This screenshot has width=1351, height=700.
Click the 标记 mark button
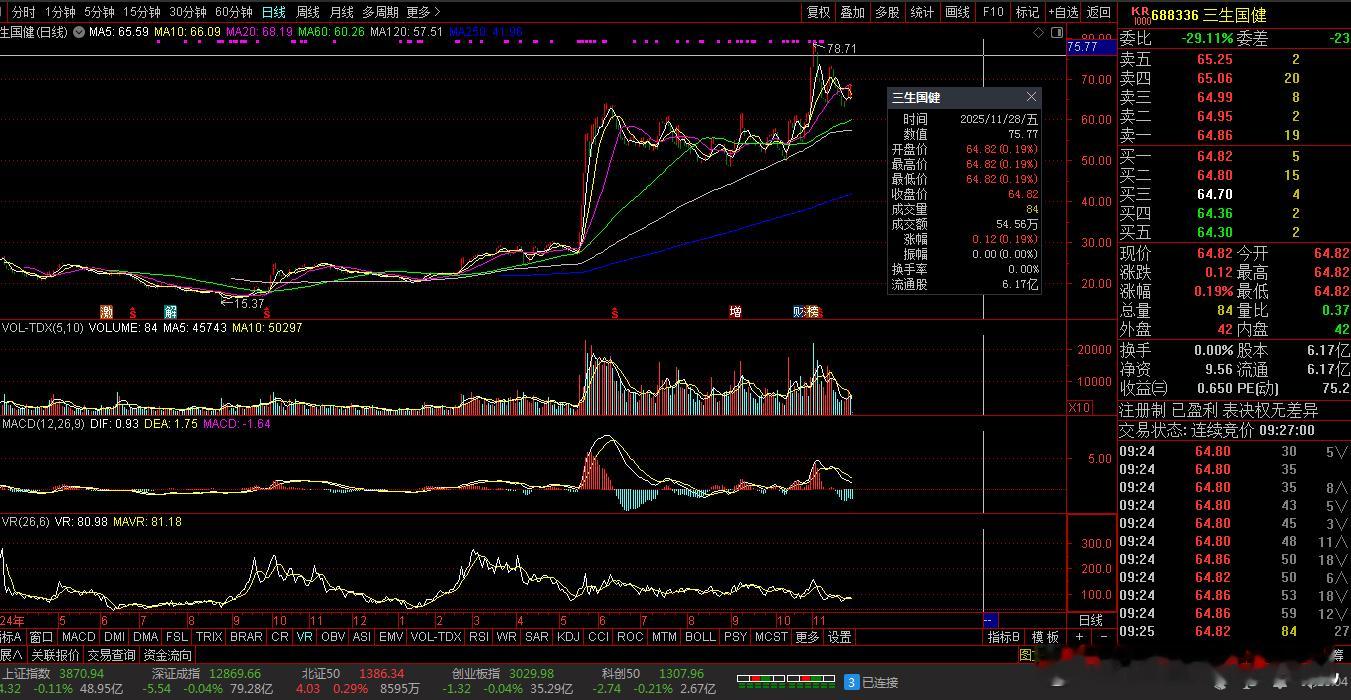coord(1027,12)
